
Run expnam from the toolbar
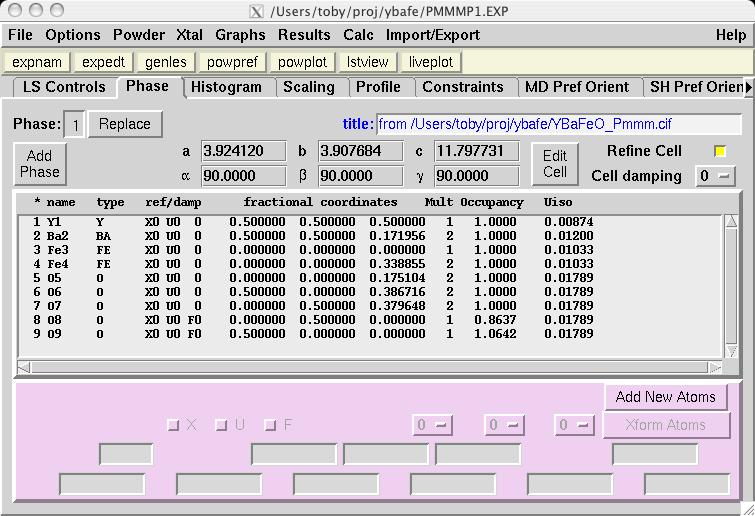37,62
